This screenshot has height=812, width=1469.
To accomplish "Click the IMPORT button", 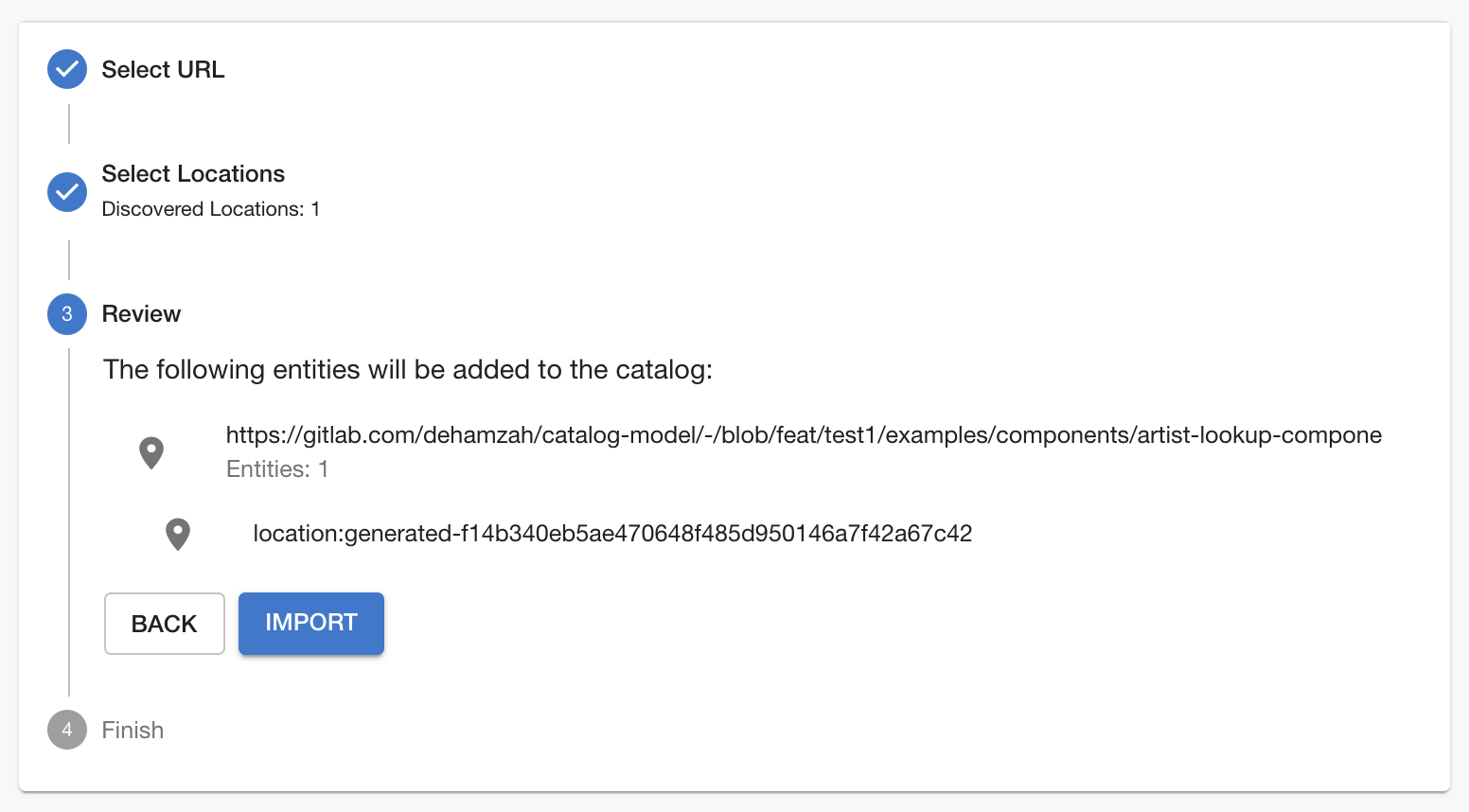I will pyautogui.click(x=310, y=623).
